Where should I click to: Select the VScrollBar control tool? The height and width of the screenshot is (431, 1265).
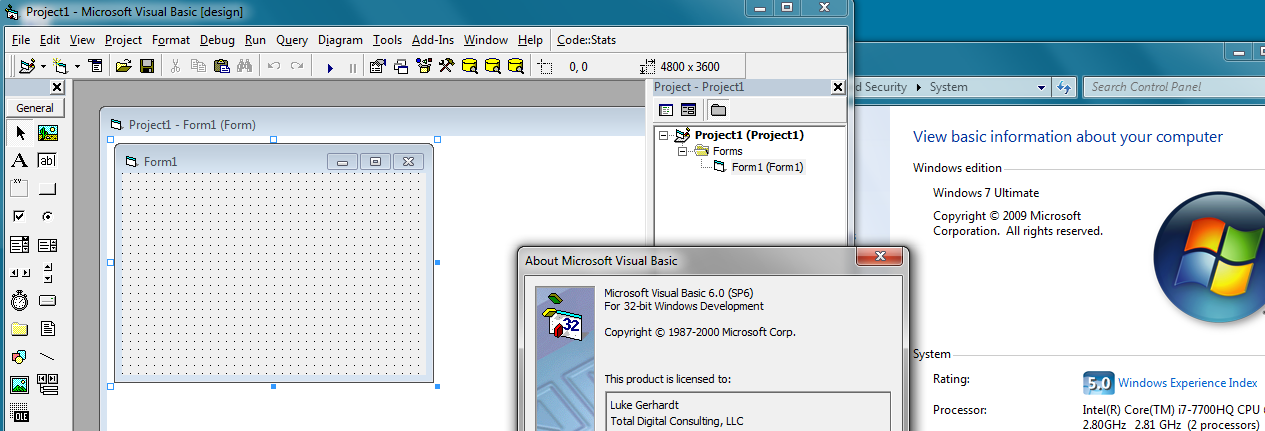[47, 272]
